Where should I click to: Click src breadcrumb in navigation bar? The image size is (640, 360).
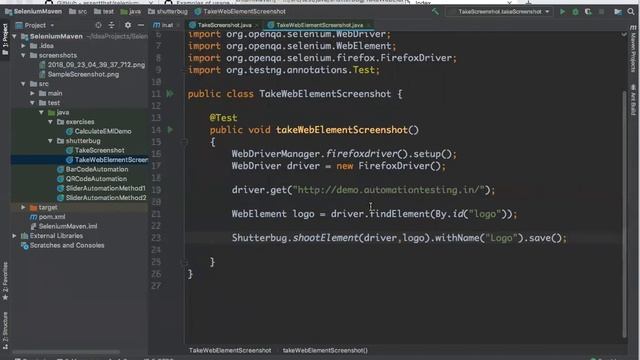tap(78, 11)
